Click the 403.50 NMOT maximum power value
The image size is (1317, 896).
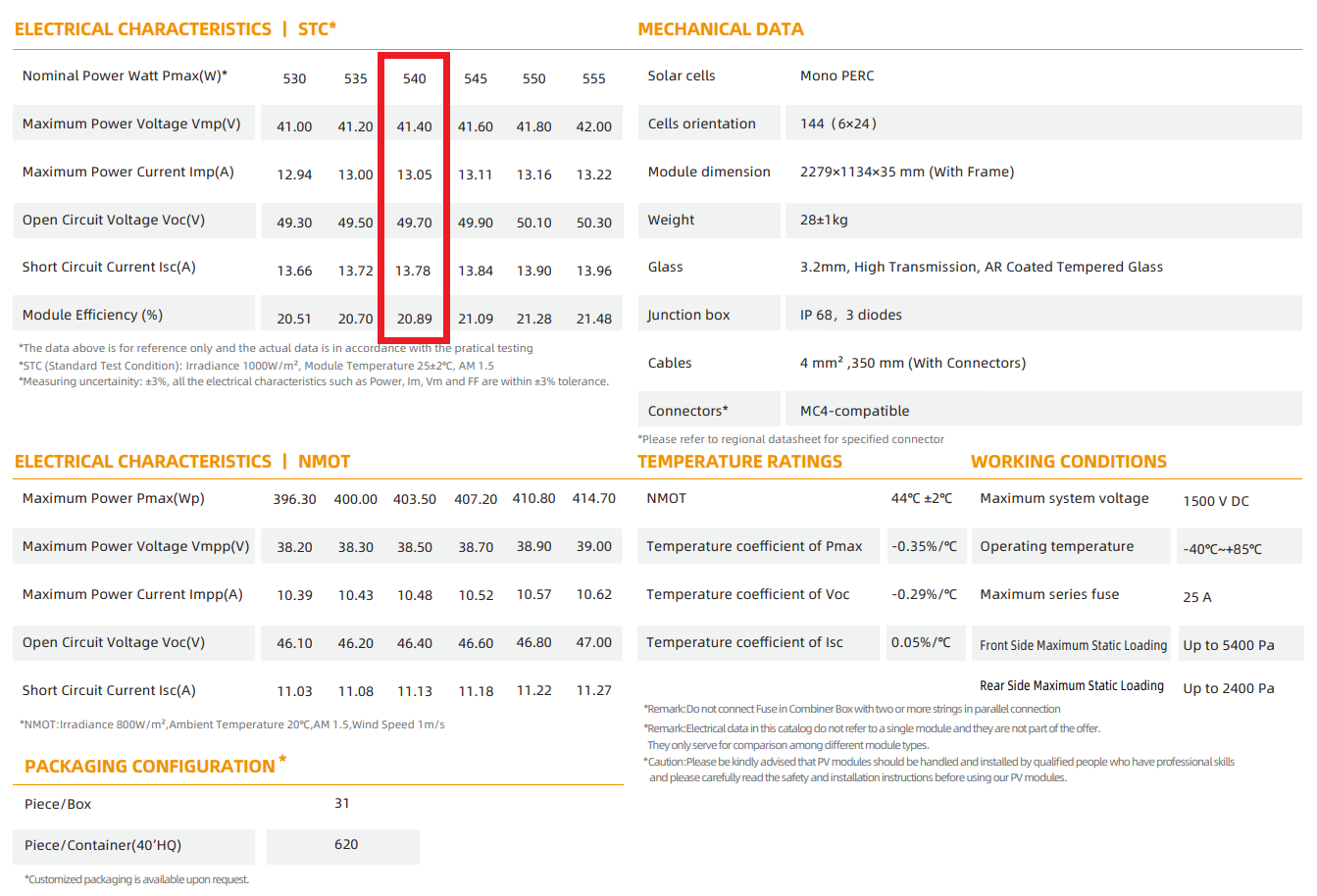(414, 499)
